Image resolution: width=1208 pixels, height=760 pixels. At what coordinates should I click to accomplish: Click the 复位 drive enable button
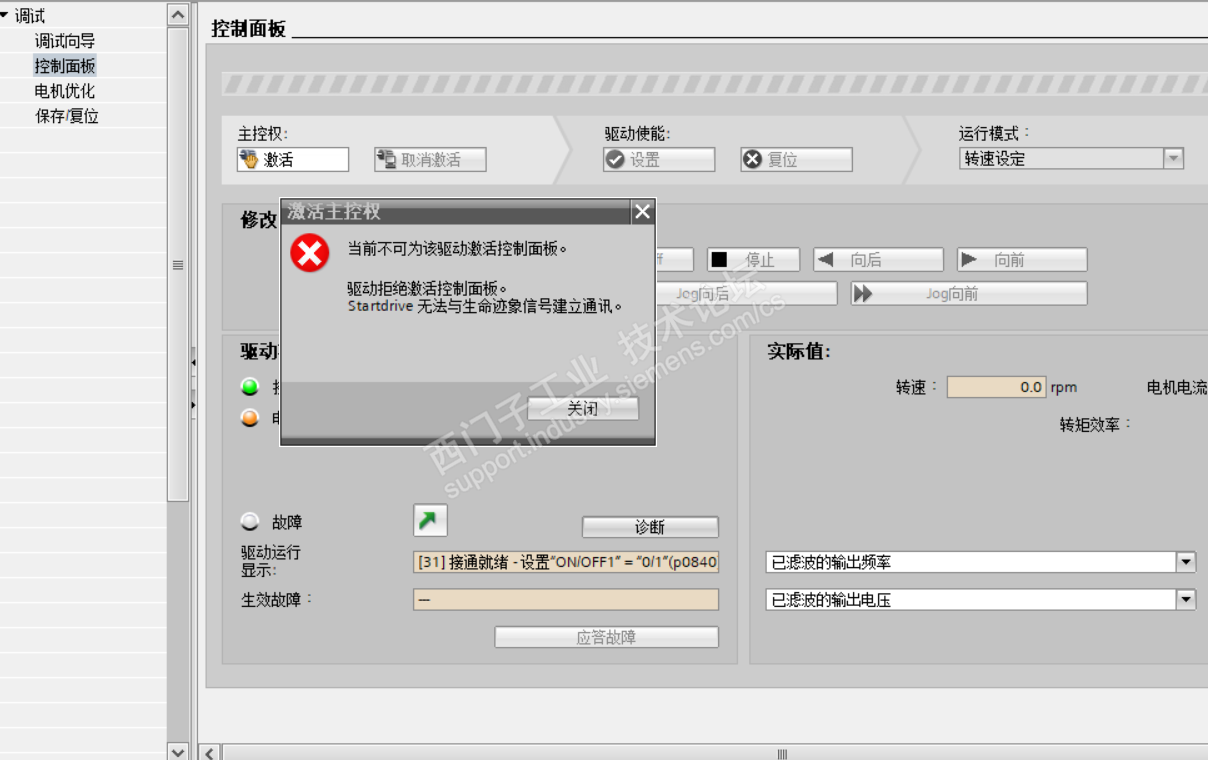pyautogui.click(x=796, y=159)
